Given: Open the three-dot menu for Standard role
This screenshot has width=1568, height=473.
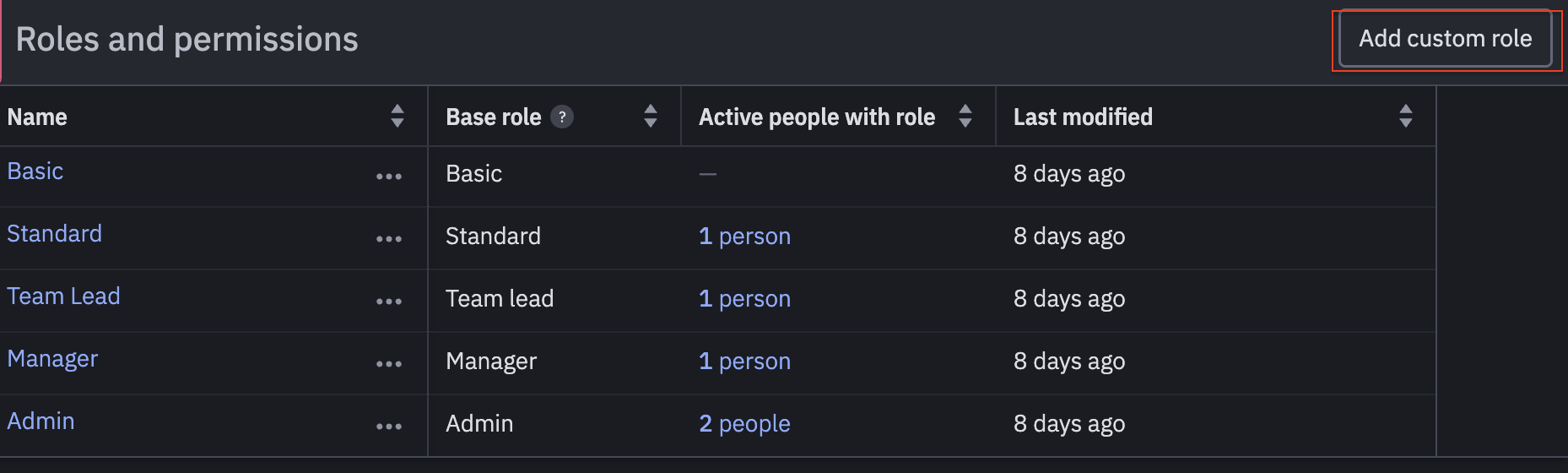Looking at the screenshot, I should click(389, 239).
